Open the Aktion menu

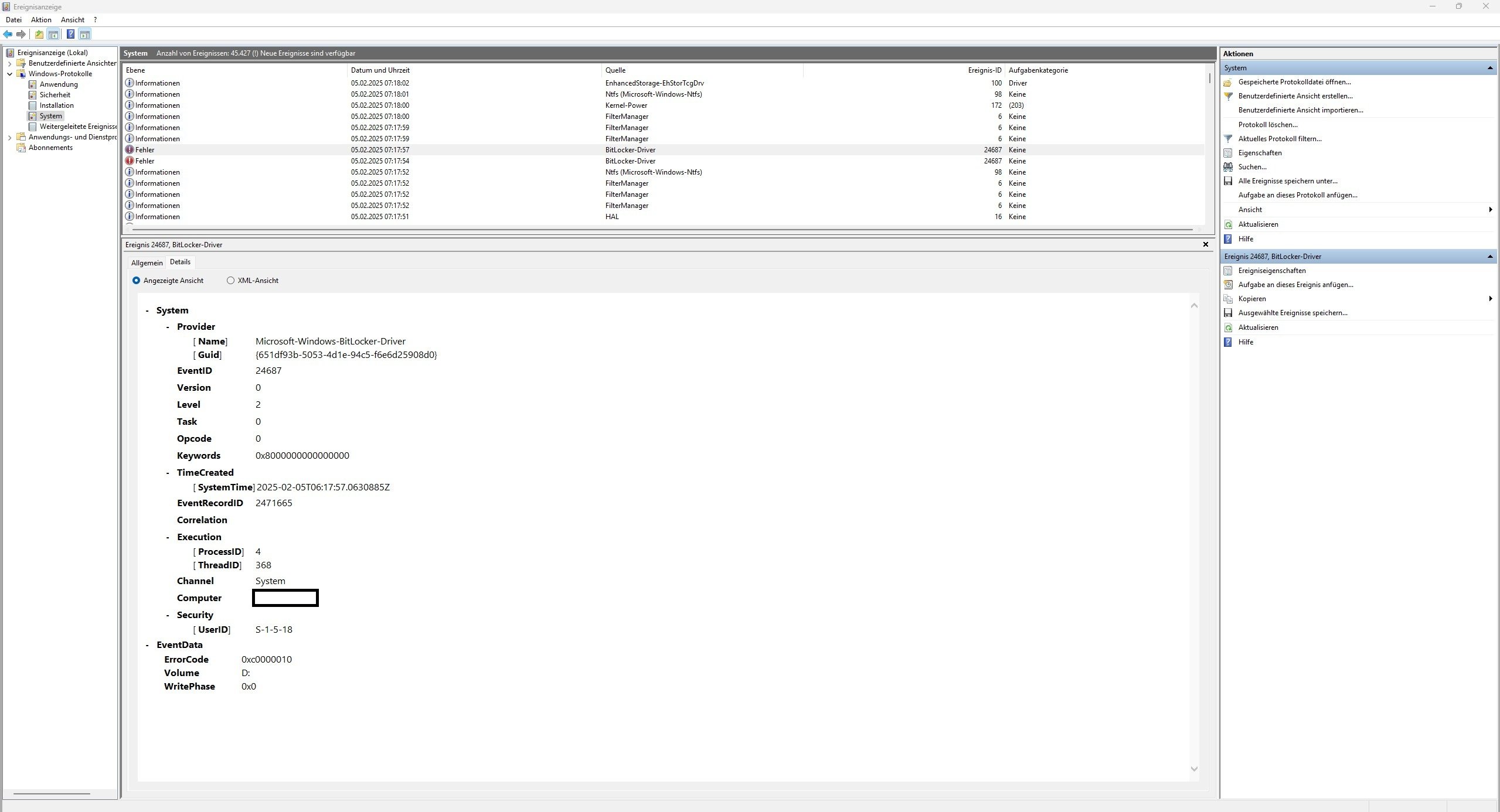click(x=41, y=20)
